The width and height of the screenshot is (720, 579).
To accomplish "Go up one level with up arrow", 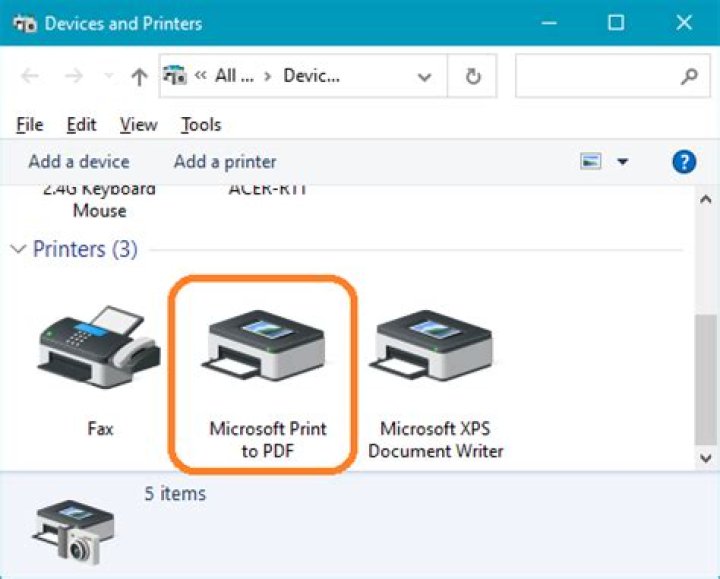I will (x=139, y=77).
